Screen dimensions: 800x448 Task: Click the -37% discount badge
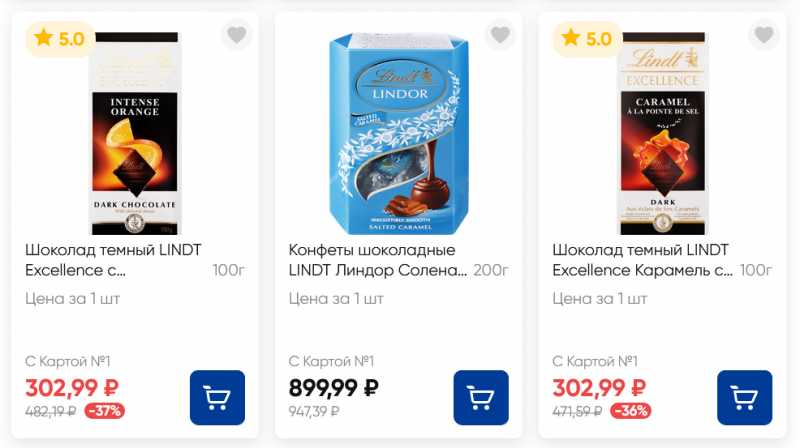tap(105, 410)
